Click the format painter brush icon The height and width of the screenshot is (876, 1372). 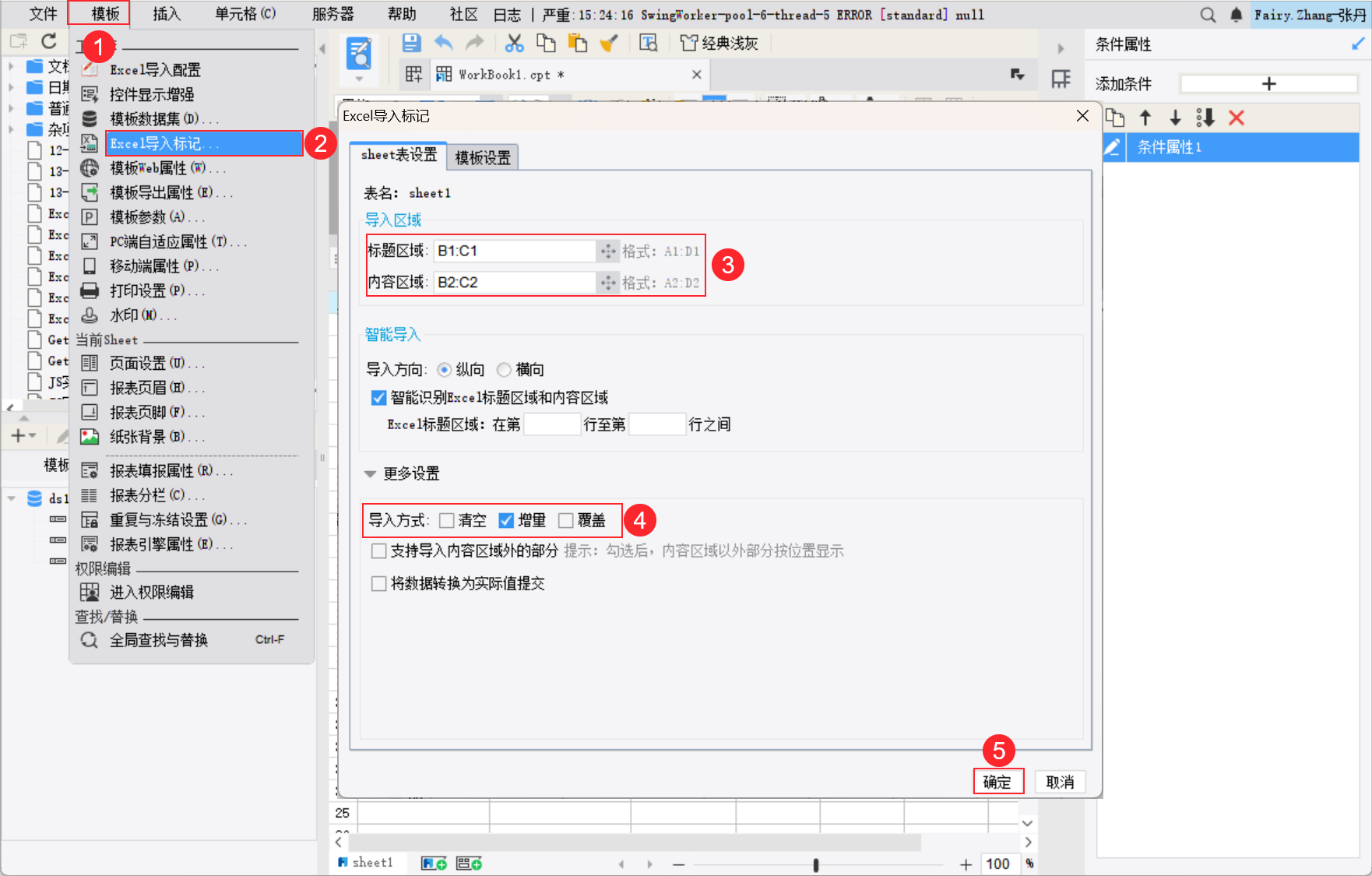[609, 43]
